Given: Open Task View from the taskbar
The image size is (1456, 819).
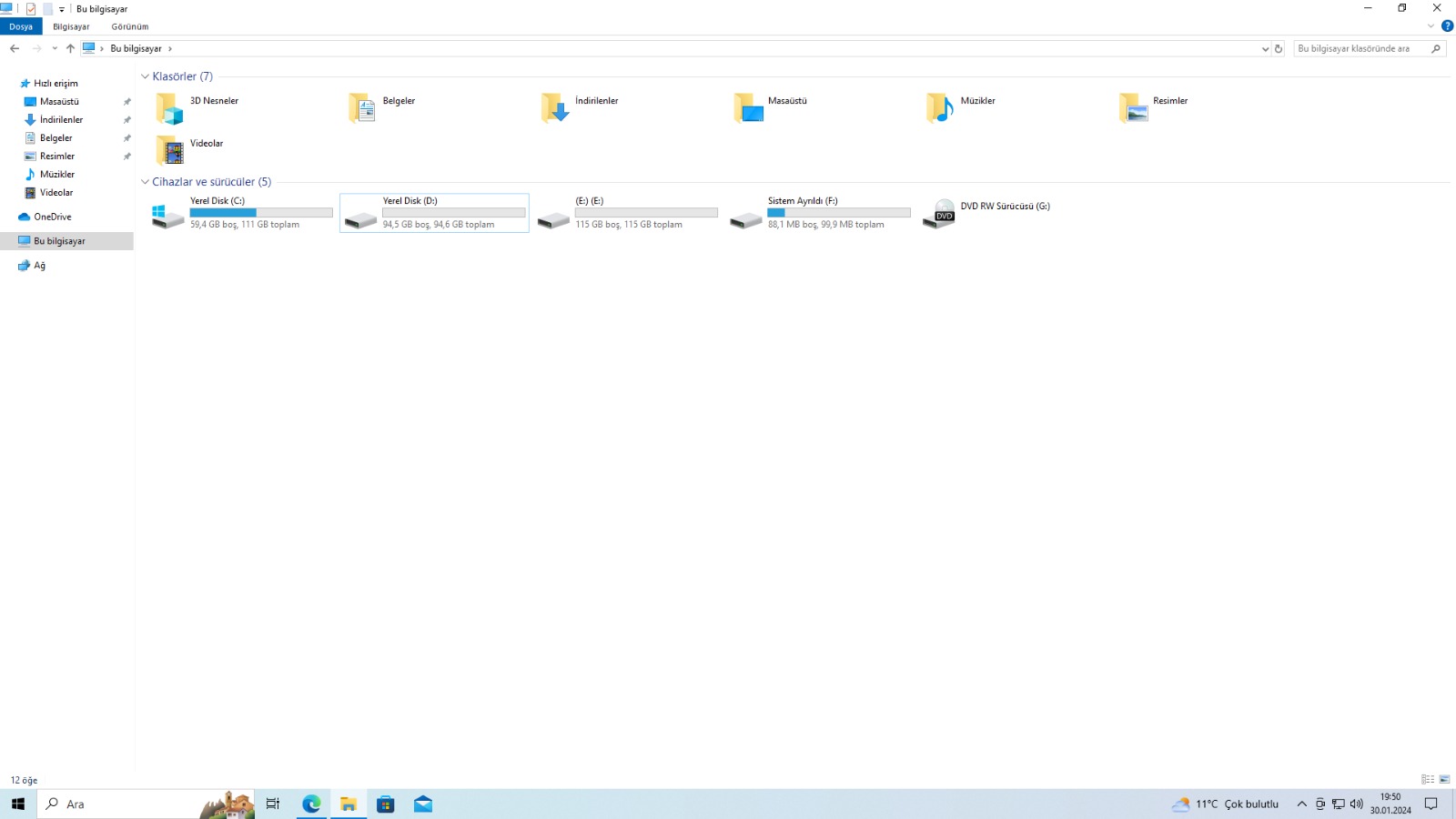Looking at the screenshot, I should coord(273,804).
